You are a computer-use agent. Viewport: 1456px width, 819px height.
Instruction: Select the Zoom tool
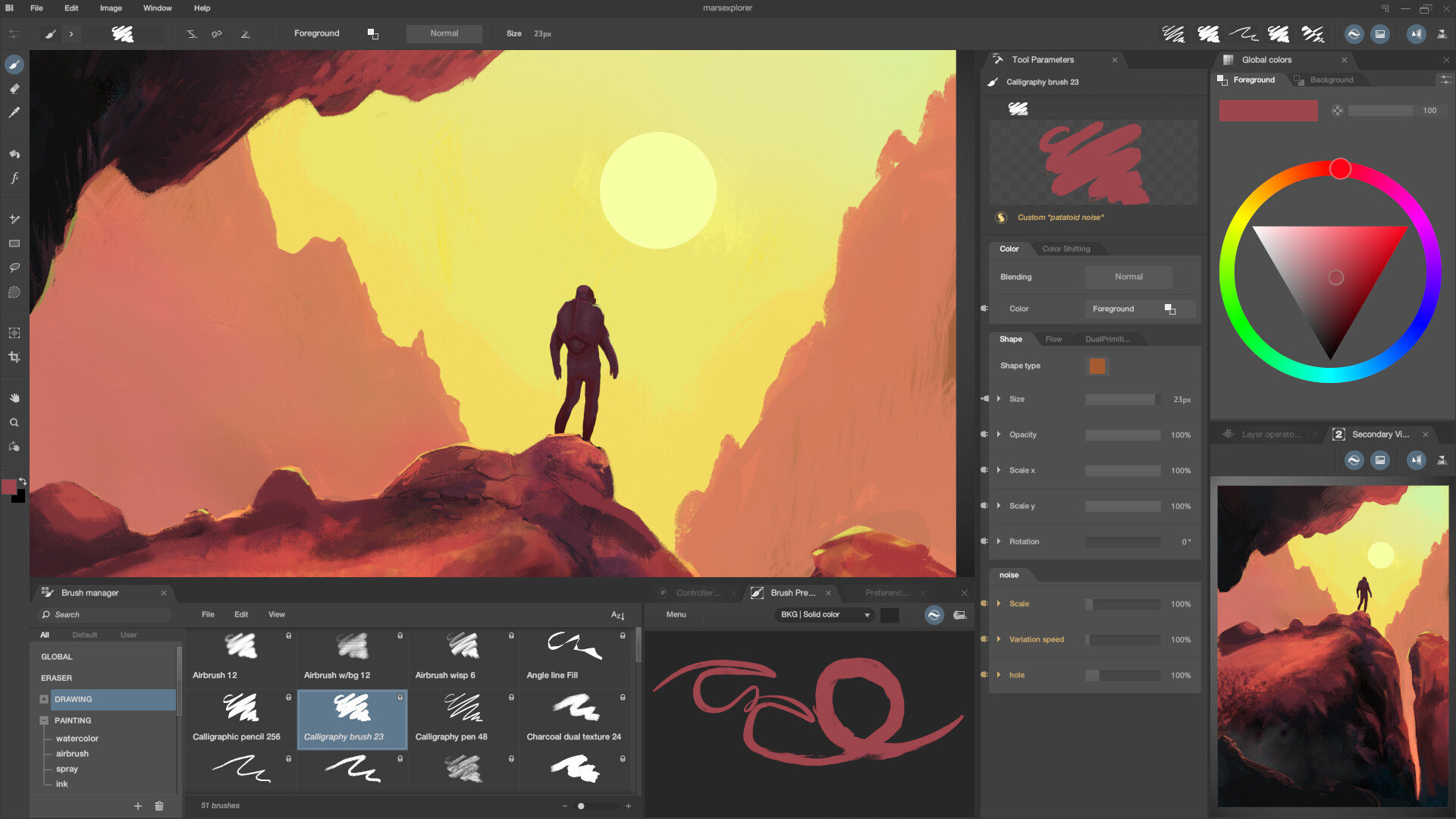click(14, 422)
